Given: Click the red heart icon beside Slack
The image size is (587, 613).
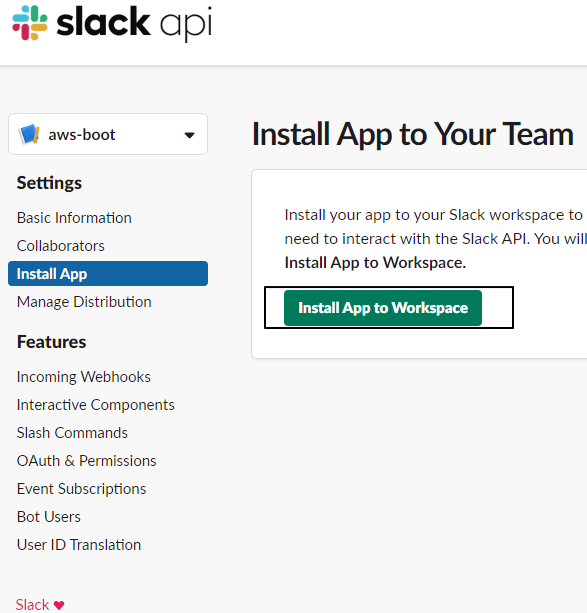Looking at the screenshot, I should click(59, 605).
